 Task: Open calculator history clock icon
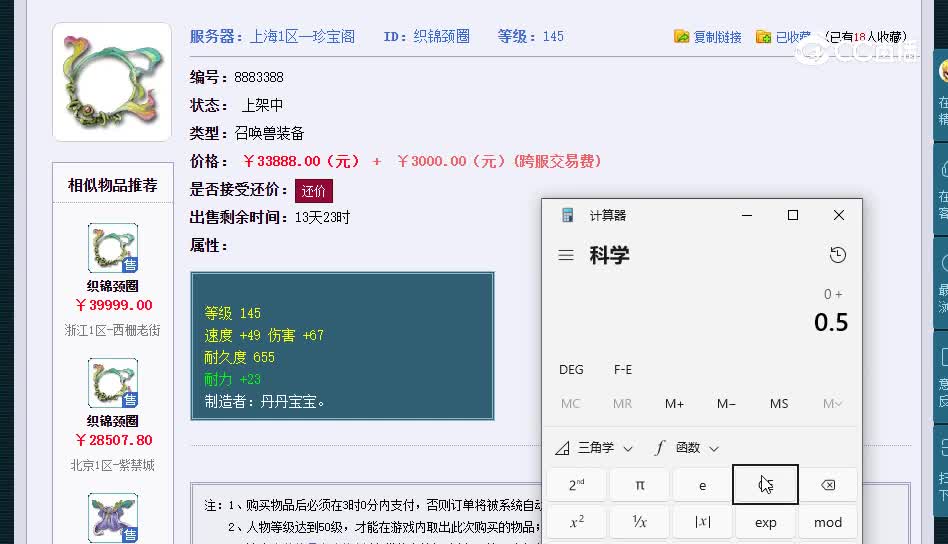point(837,254)
